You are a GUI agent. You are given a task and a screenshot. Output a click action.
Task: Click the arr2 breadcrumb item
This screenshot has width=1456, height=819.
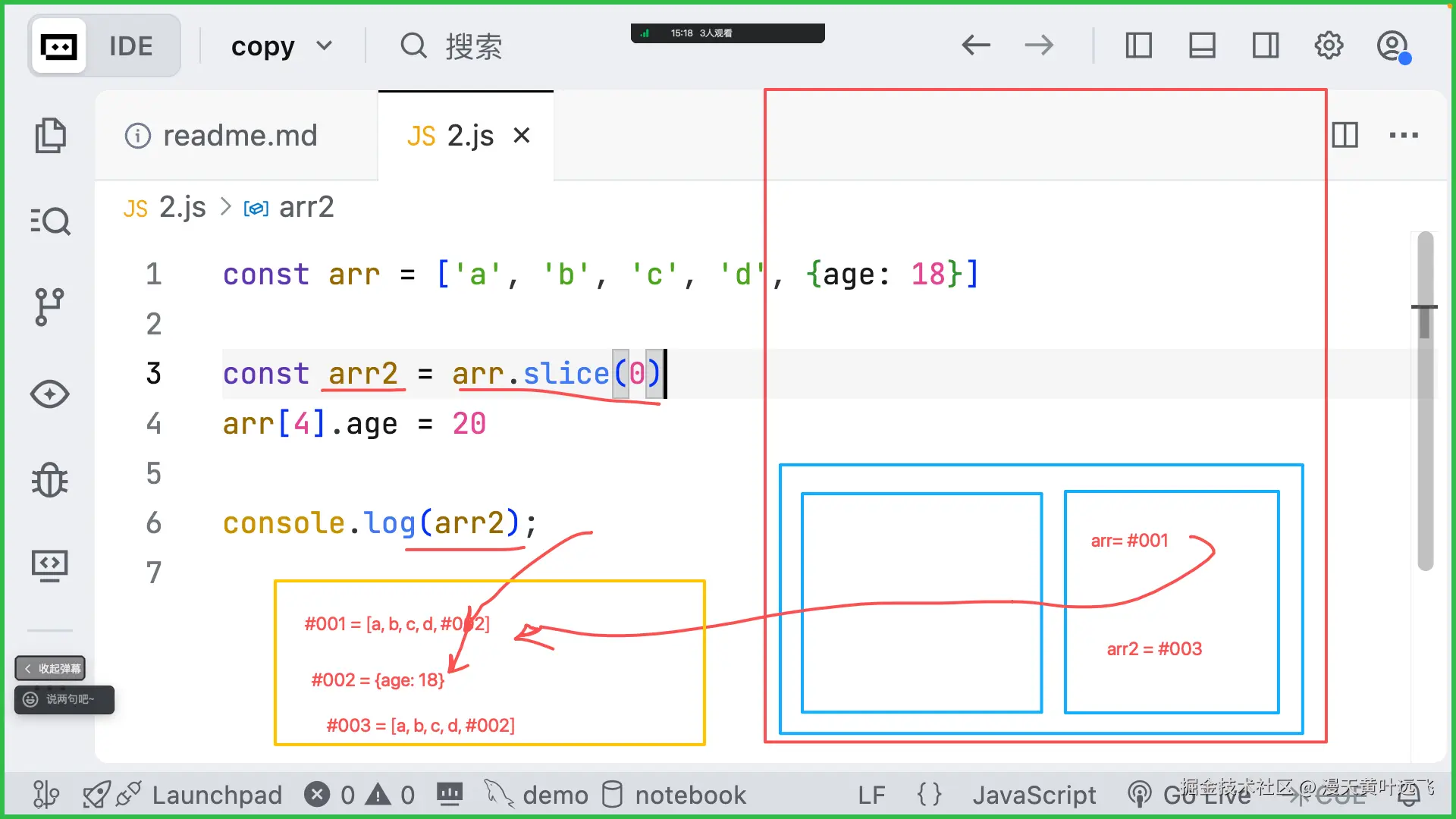(x=306, y=207)
